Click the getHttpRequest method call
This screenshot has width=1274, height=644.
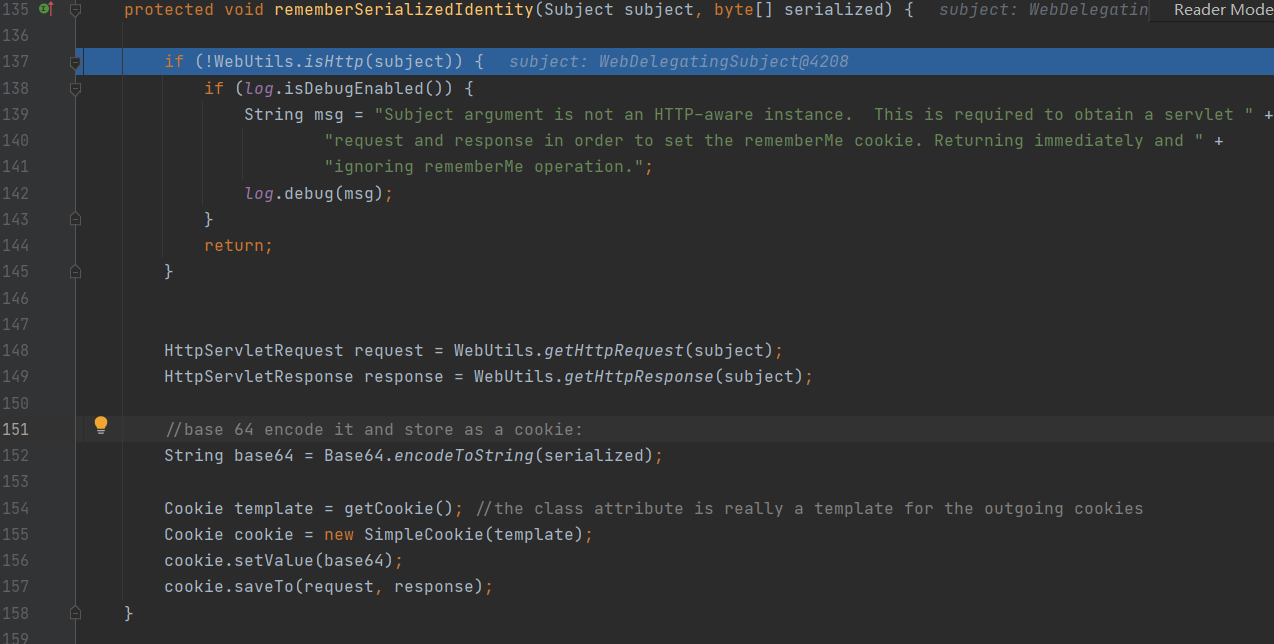tap(614, 351)
